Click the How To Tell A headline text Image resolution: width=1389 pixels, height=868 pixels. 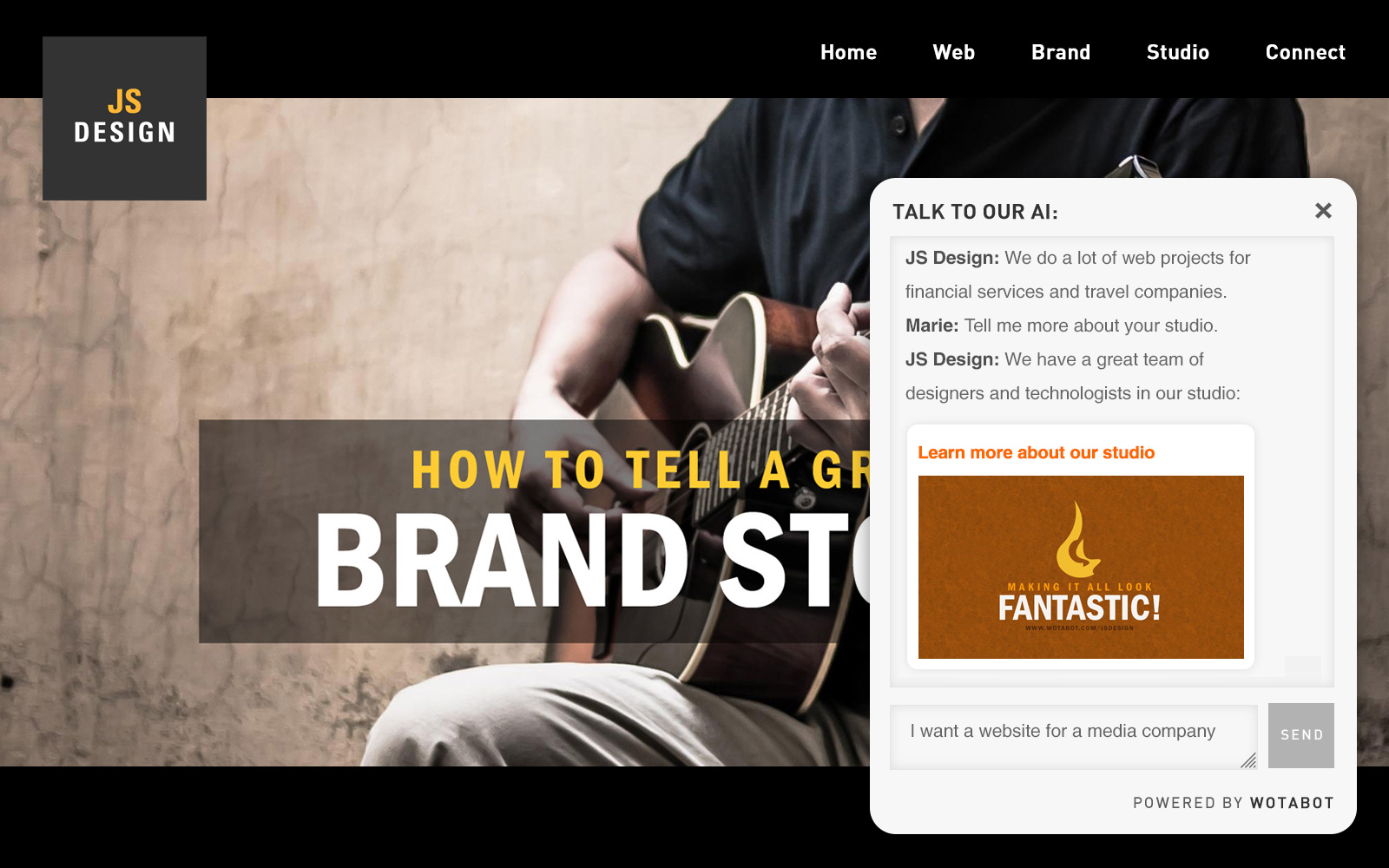pos(601,470)
